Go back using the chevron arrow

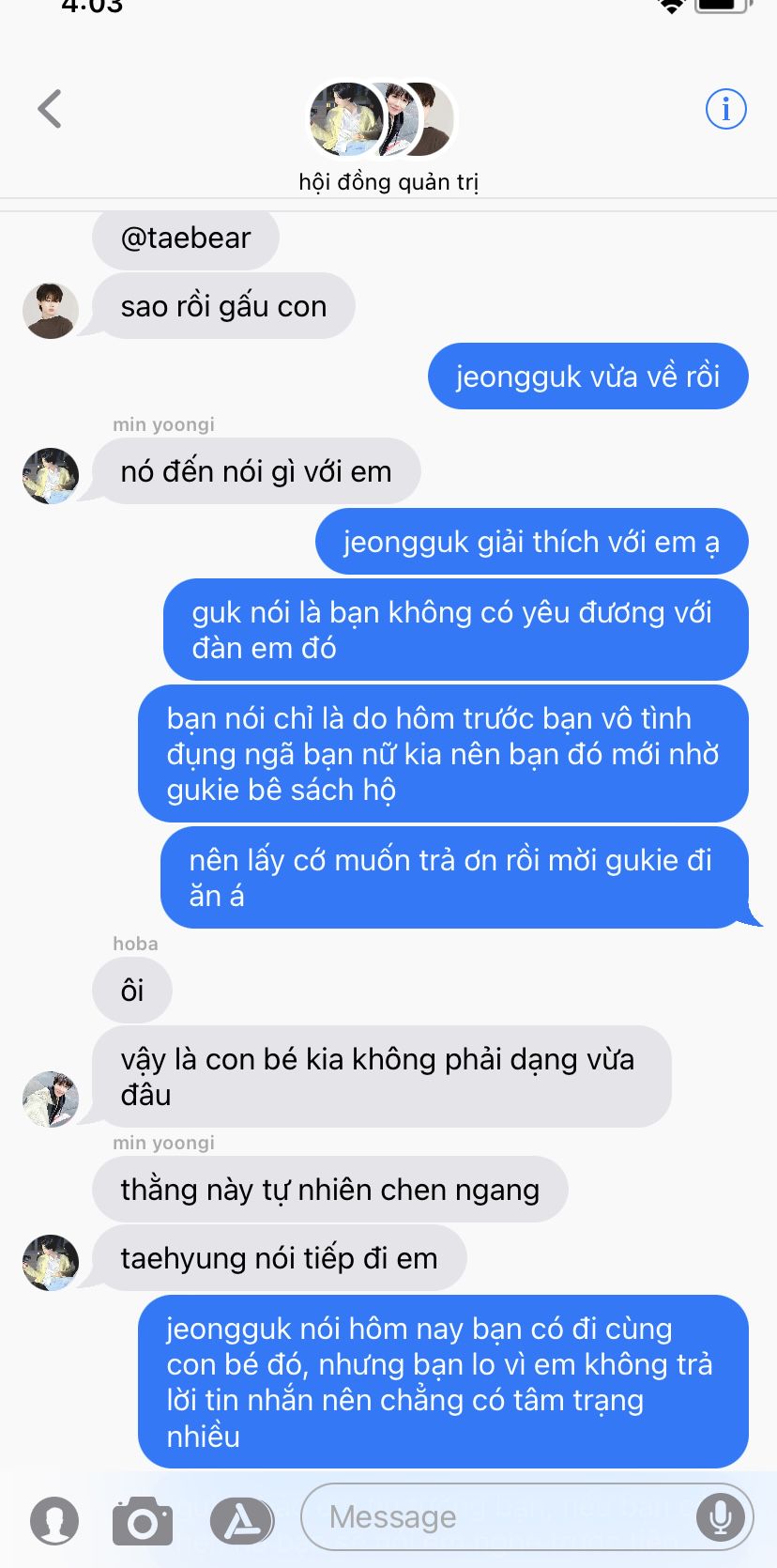pos(50,109)
